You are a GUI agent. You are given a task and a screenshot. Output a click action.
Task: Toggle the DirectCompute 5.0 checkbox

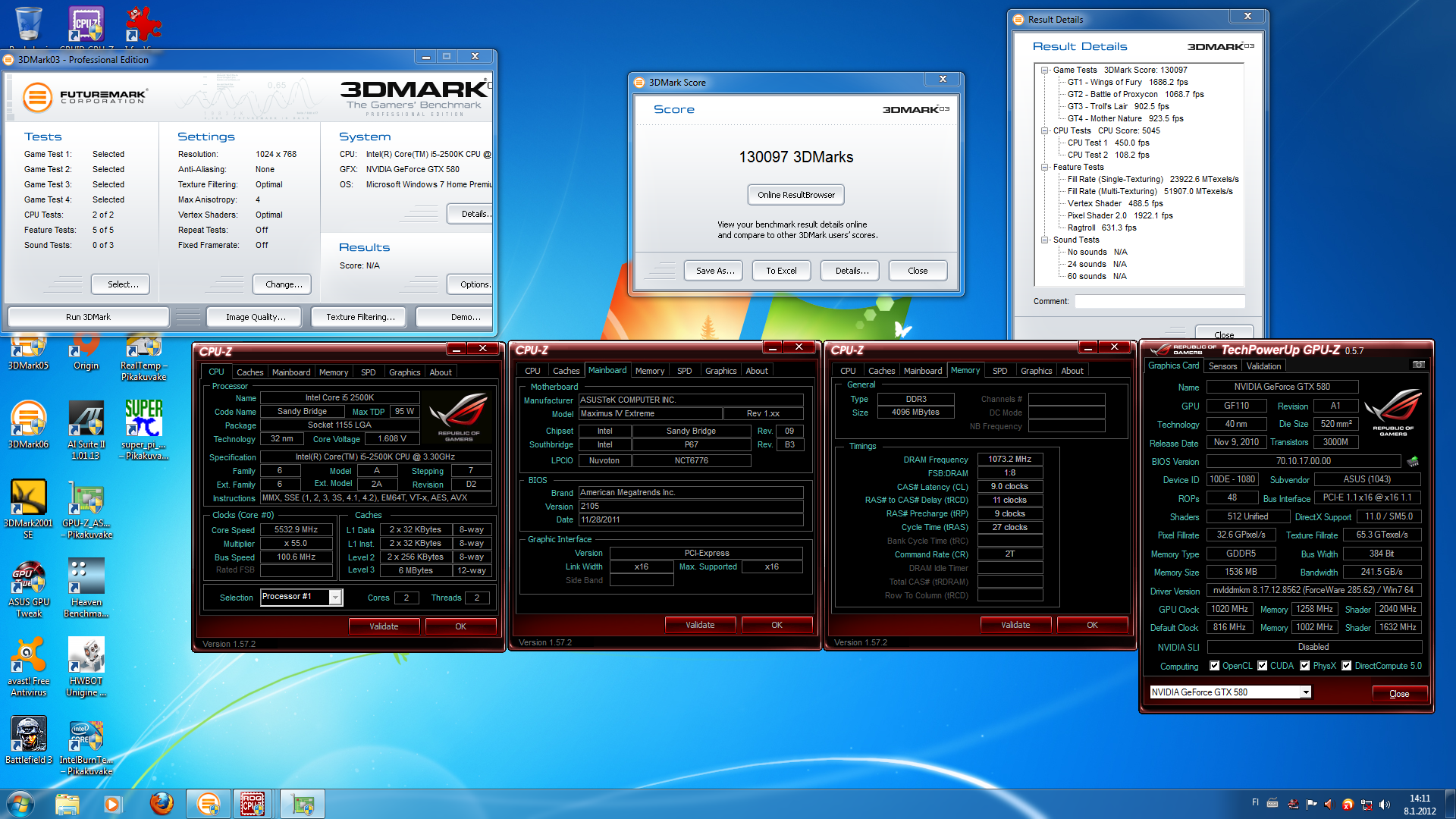pyautogui.click(x=1347, y=666)
